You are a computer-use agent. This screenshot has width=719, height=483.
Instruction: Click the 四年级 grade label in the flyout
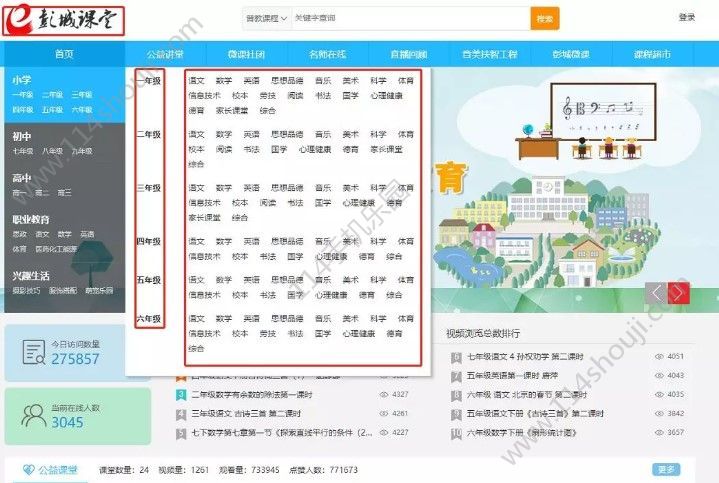pyautogui.click(x=149, y=241)
